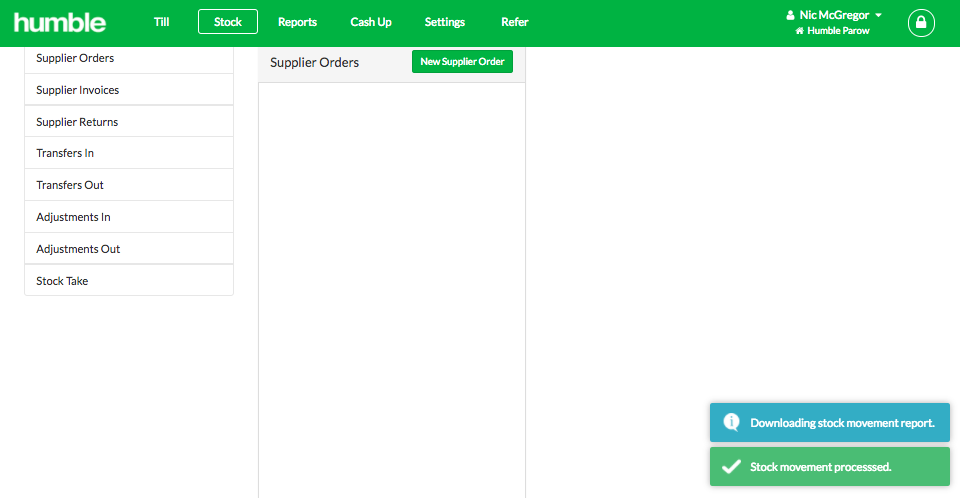This screenshot has width=960, height=498.
Task: Open Adjustments Out from the sidebar
Action: (129, 249)
